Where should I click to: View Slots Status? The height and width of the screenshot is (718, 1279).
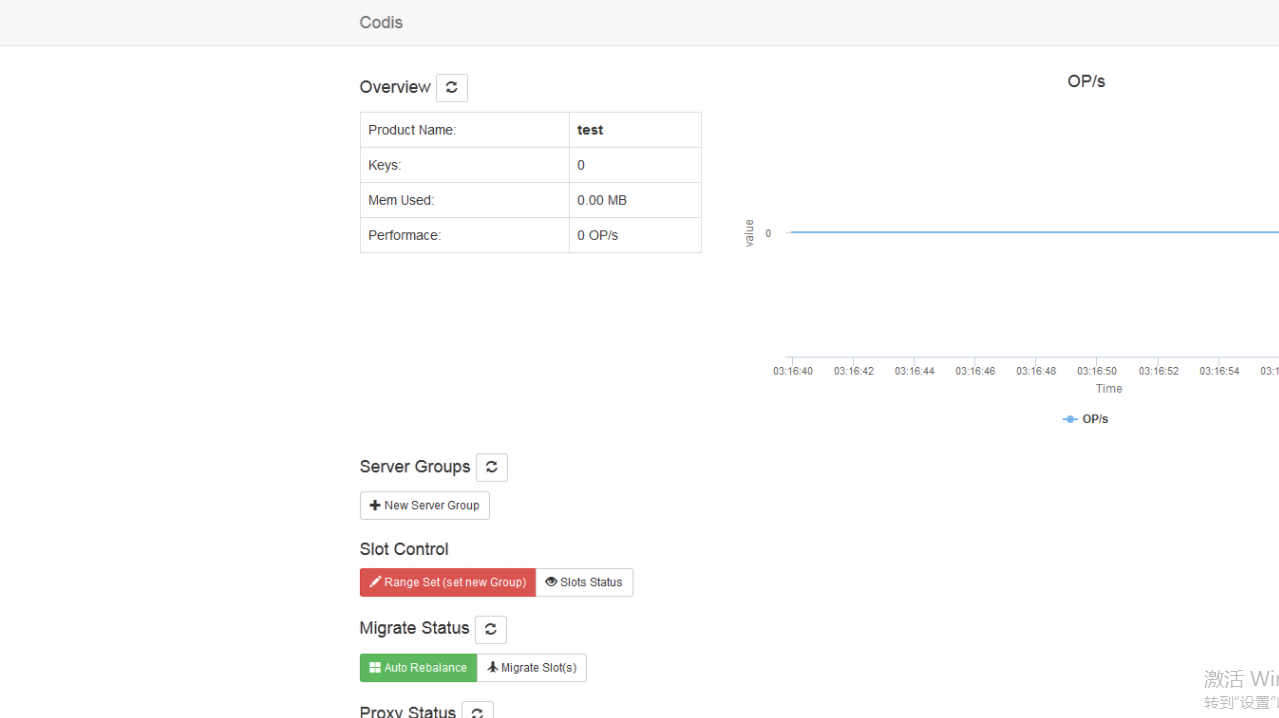point(584,583)
